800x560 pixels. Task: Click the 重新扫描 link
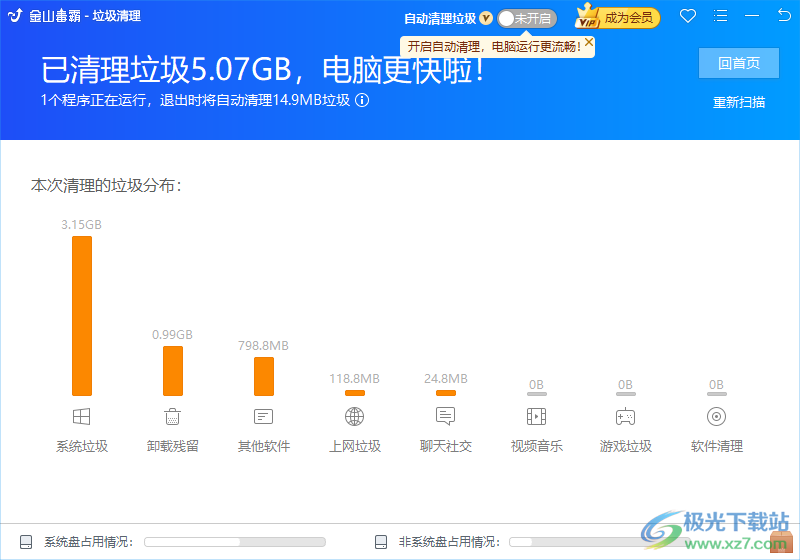tap(739, 103)
